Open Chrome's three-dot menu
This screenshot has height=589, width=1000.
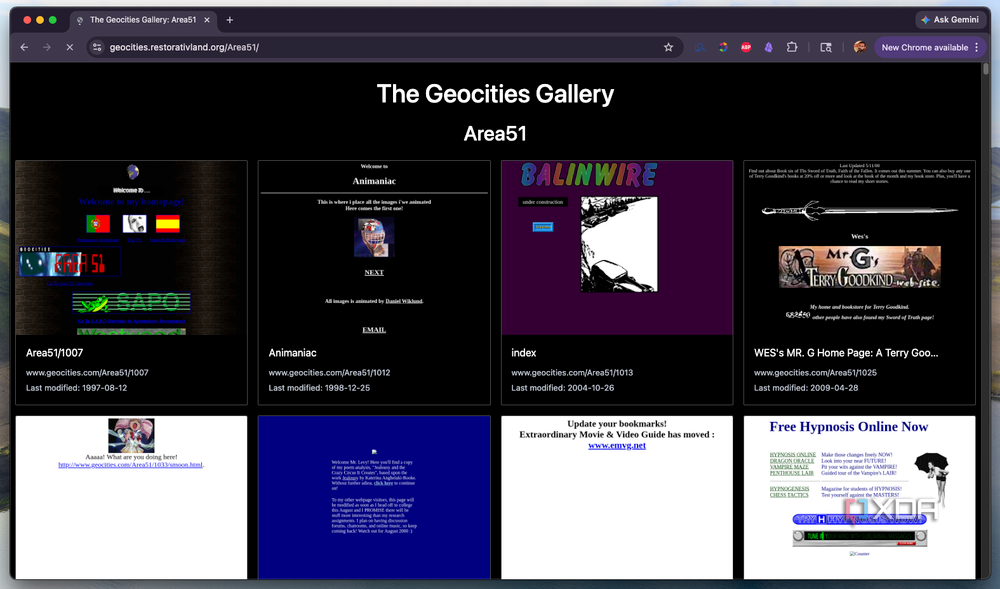point(976,47)
